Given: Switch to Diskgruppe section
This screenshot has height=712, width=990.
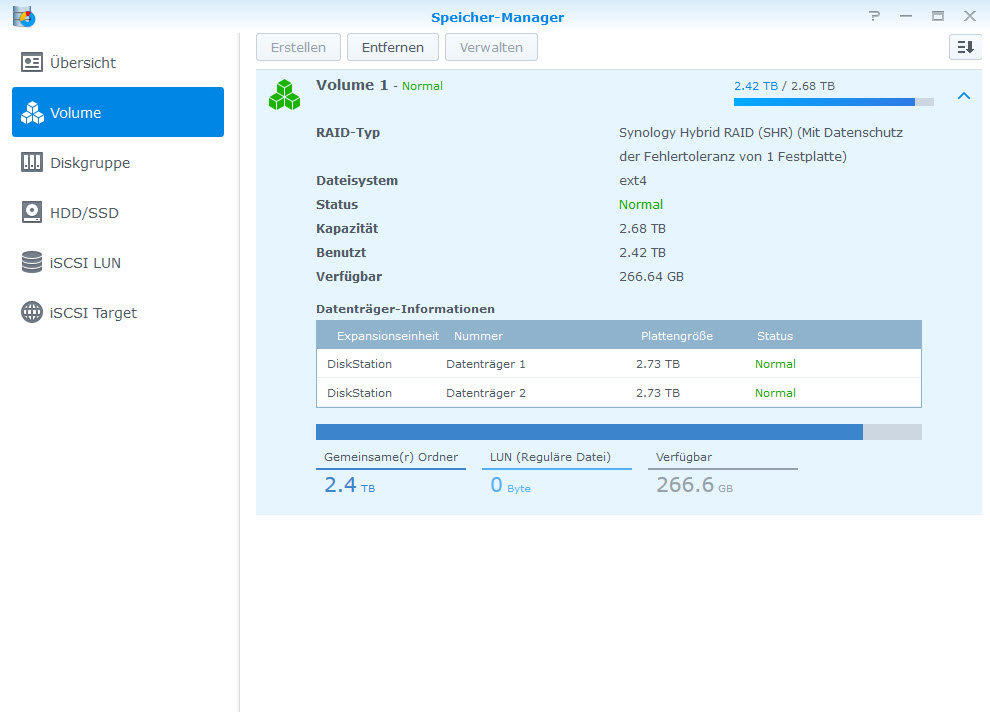Looking at the screenshot, I should click(90, 162).
